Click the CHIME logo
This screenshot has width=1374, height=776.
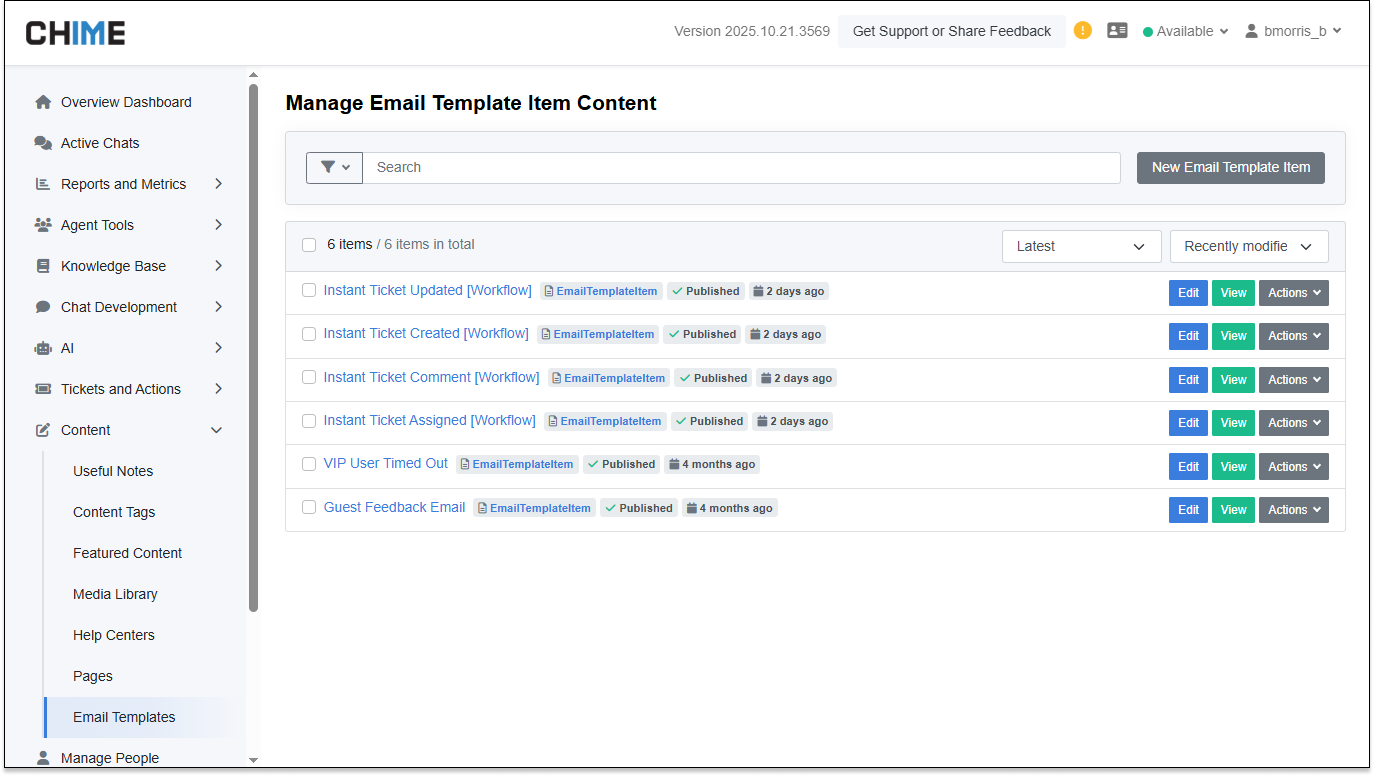75,33
